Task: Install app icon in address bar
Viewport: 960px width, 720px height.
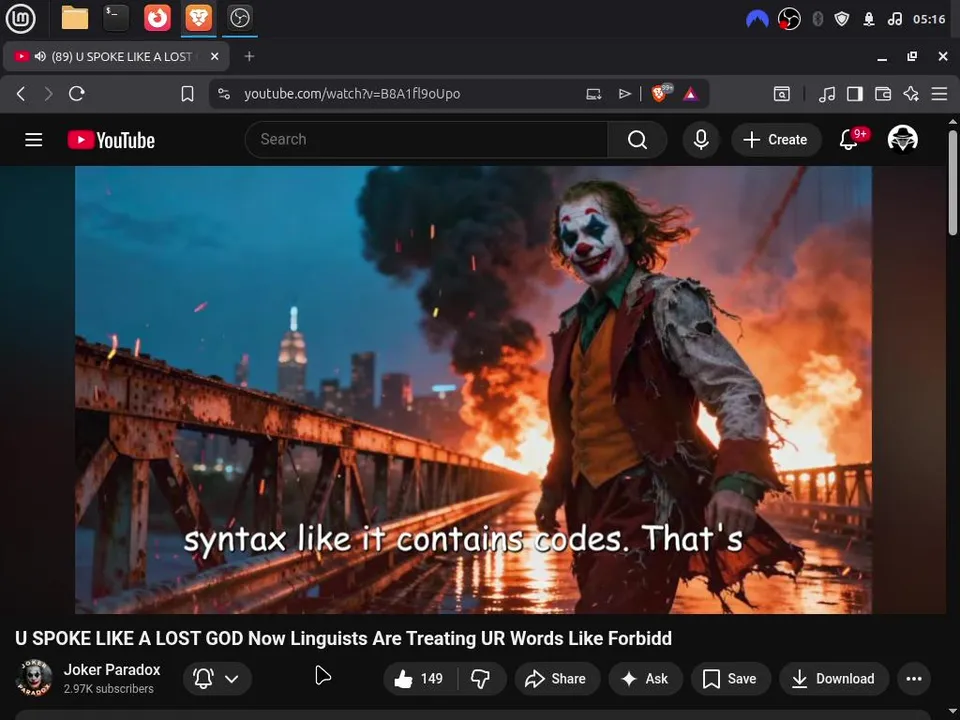Action: coord(593,94)
